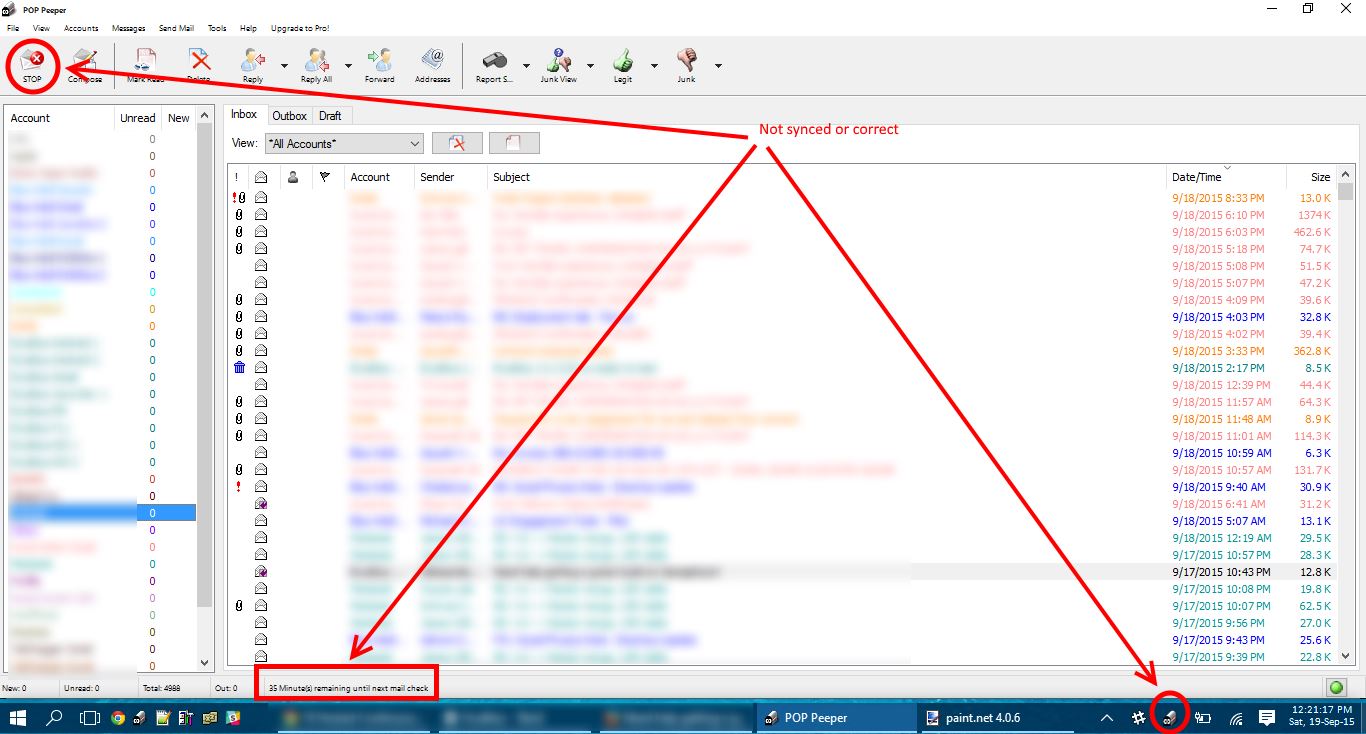
Task: Open the Send Mail menu
Action: (176, 28)
